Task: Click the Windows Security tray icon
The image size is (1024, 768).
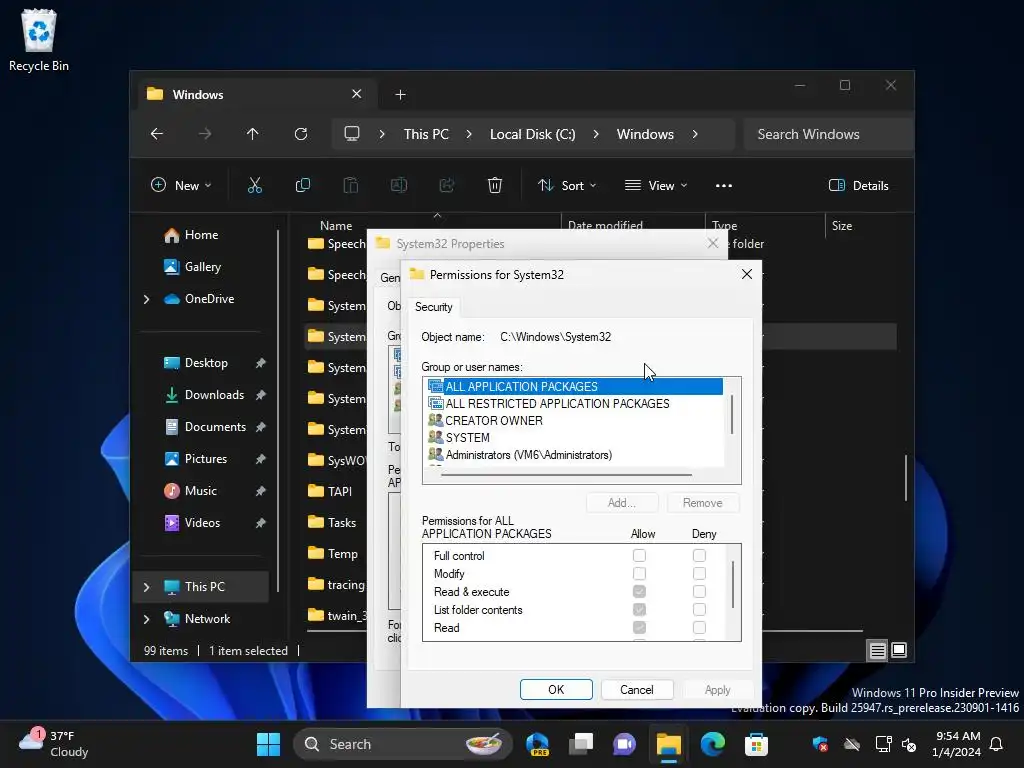Action: pyautogui.click(x=820, y=744)
